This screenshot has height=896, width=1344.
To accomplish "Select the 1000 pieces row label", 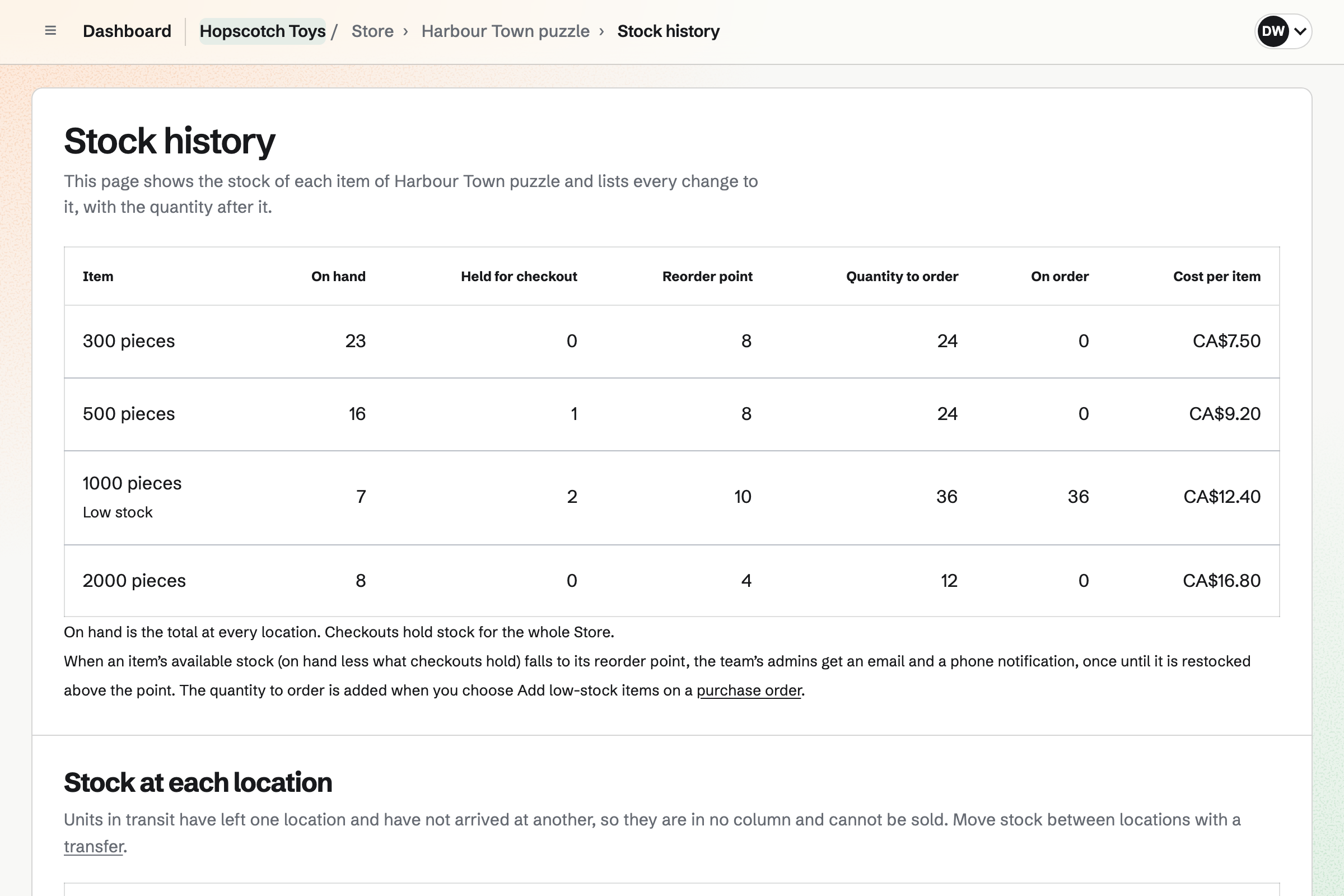I will point(132,483).
